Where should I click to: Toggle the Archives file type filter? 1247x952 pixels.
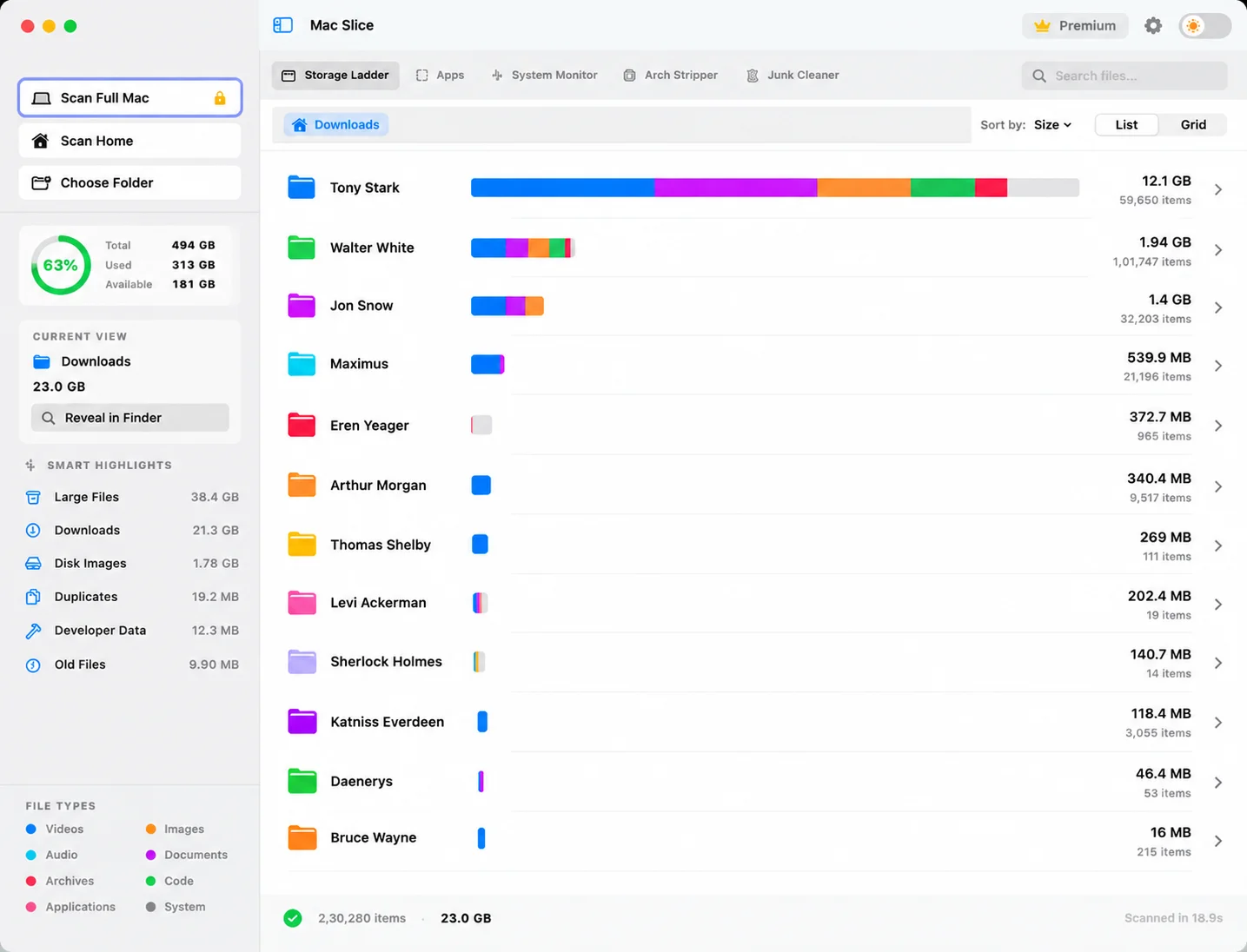[x=60, y=881]
